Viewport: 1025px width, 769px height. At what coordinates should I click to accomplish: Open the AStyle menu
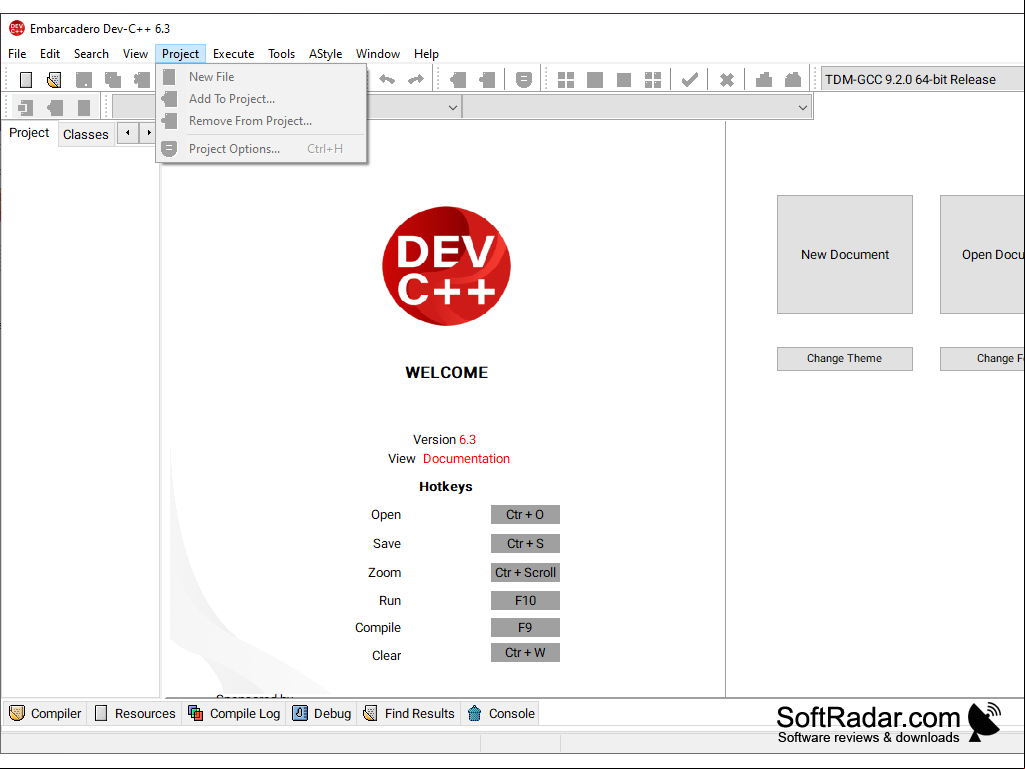(326, 54)
